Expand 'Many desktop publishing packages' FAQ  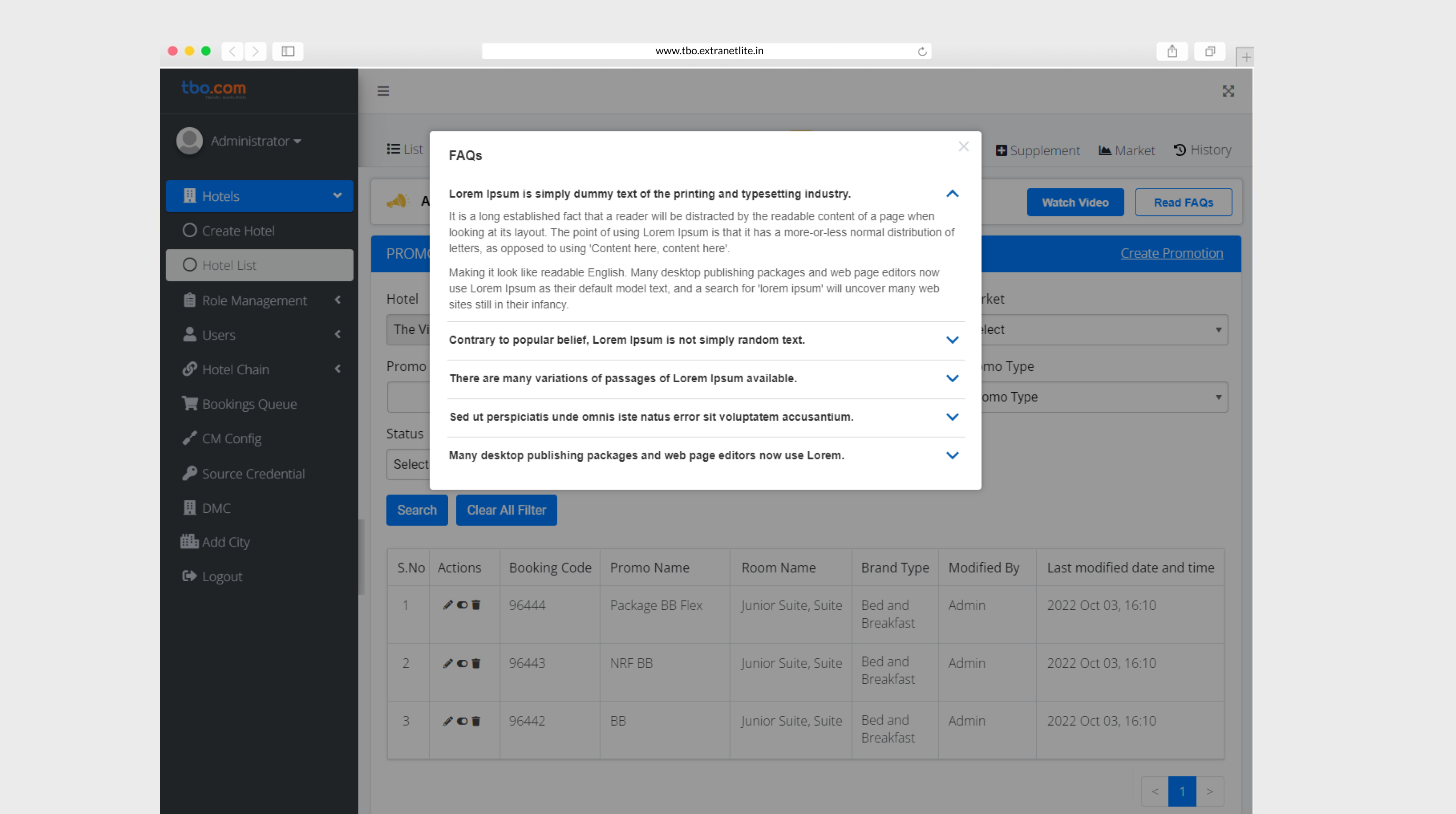(953, 455)
